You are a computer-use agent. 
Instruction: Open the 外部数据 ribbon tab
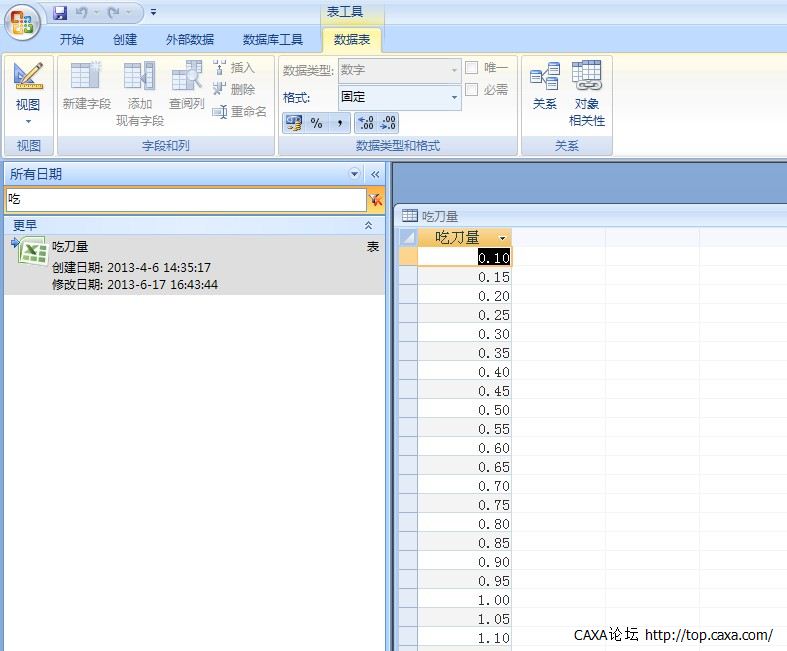pyautogui.click(x=190, y=40)
